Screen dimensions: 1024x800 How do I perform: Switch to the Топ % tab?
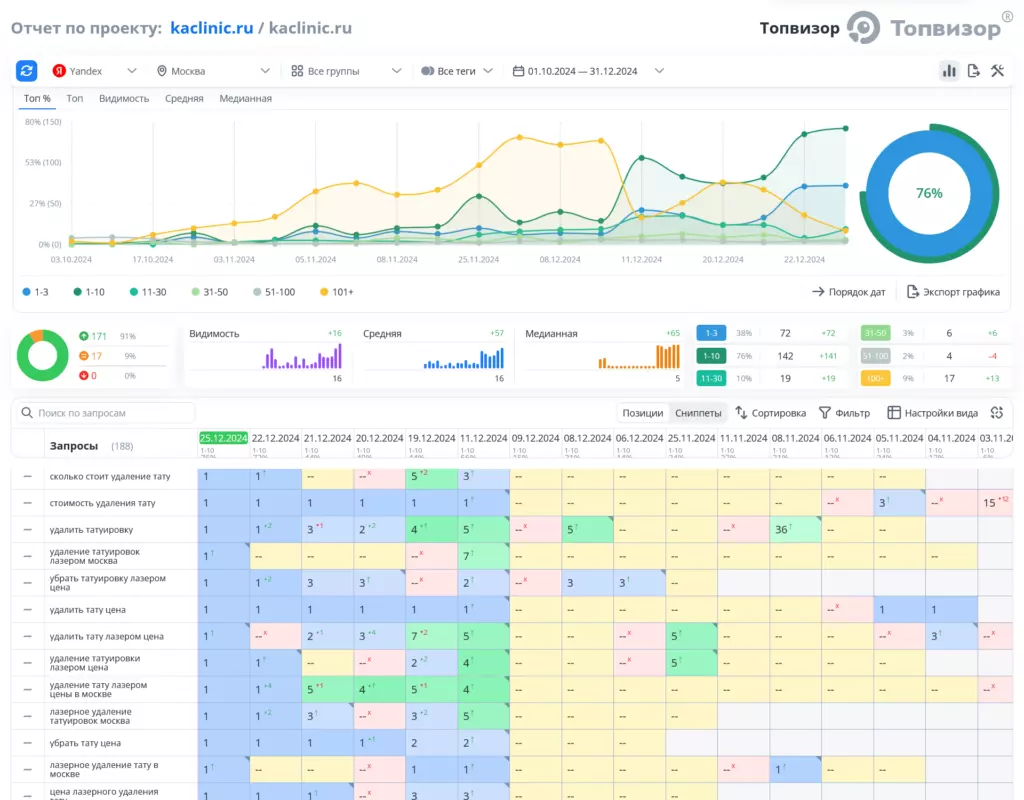37,99
